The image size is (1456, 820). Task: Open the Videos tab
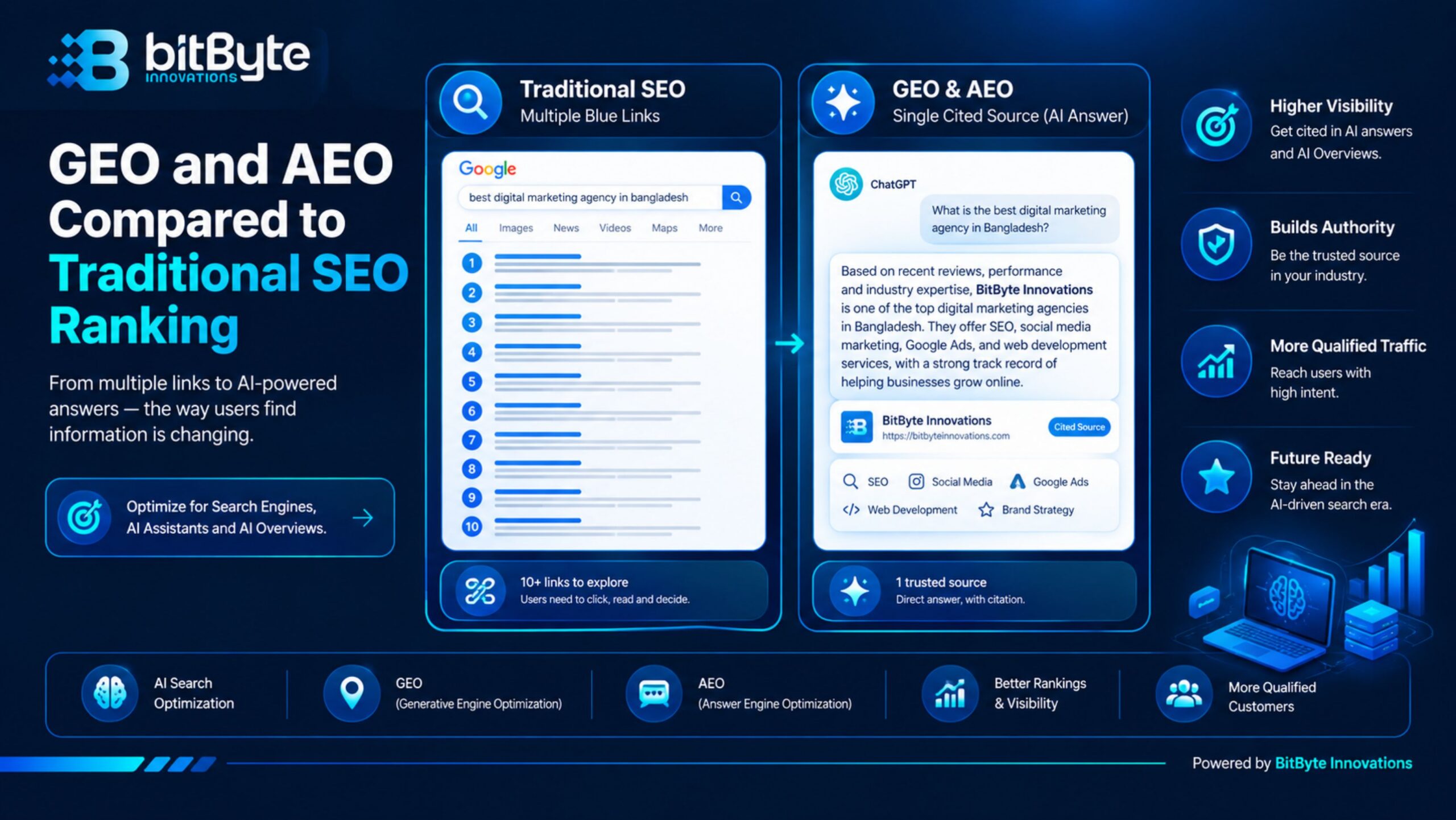(615, 228)
